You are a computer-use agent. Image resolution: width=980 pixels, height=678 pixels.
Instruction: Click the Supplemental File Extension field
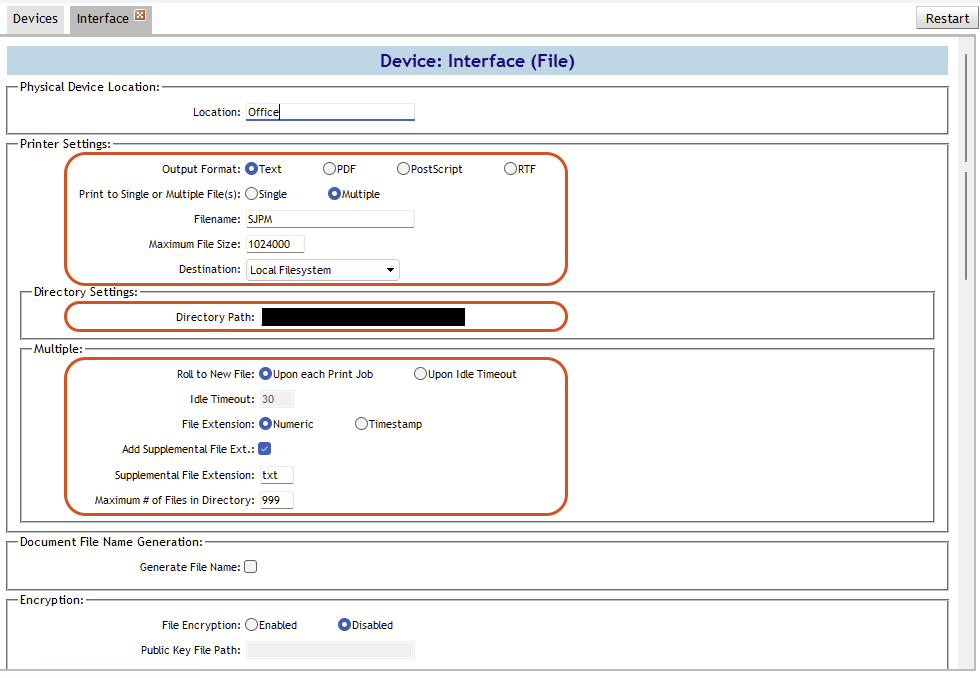pos(276,475)
